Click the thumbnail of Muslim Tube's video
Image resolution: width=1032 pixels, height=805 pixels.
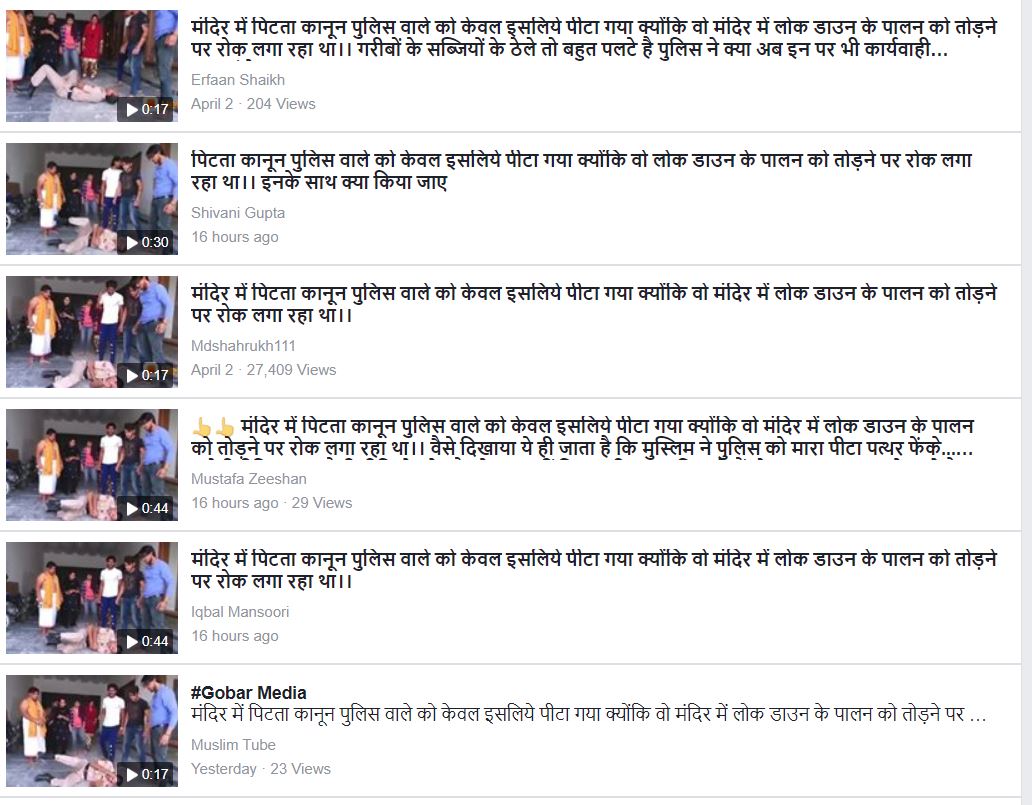[92, 731]
